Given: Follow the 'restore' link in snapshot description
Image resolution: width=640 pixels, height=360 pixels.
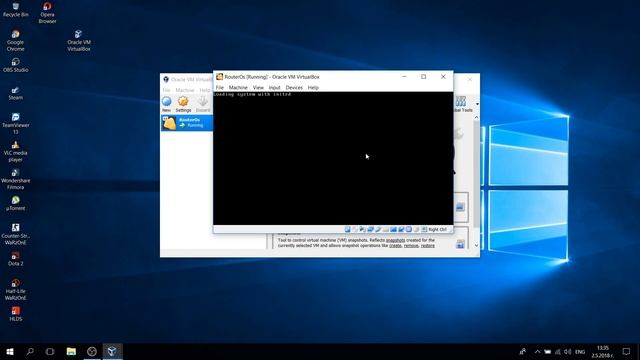Looking at the screenshot, I should coord(427,246).
